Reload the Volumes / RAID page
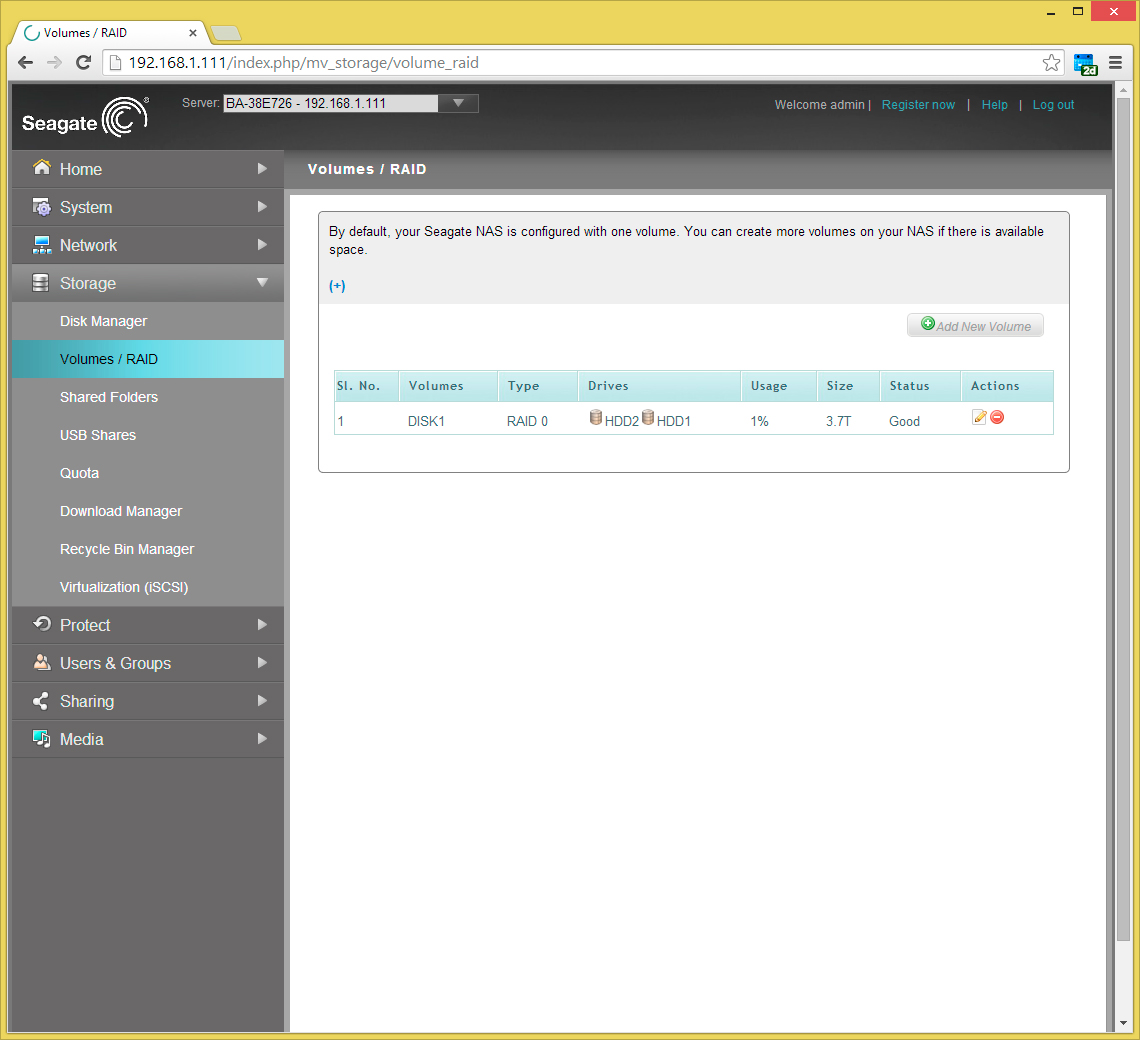This screenshot has width=1140, height=1040. coord(84,63)
